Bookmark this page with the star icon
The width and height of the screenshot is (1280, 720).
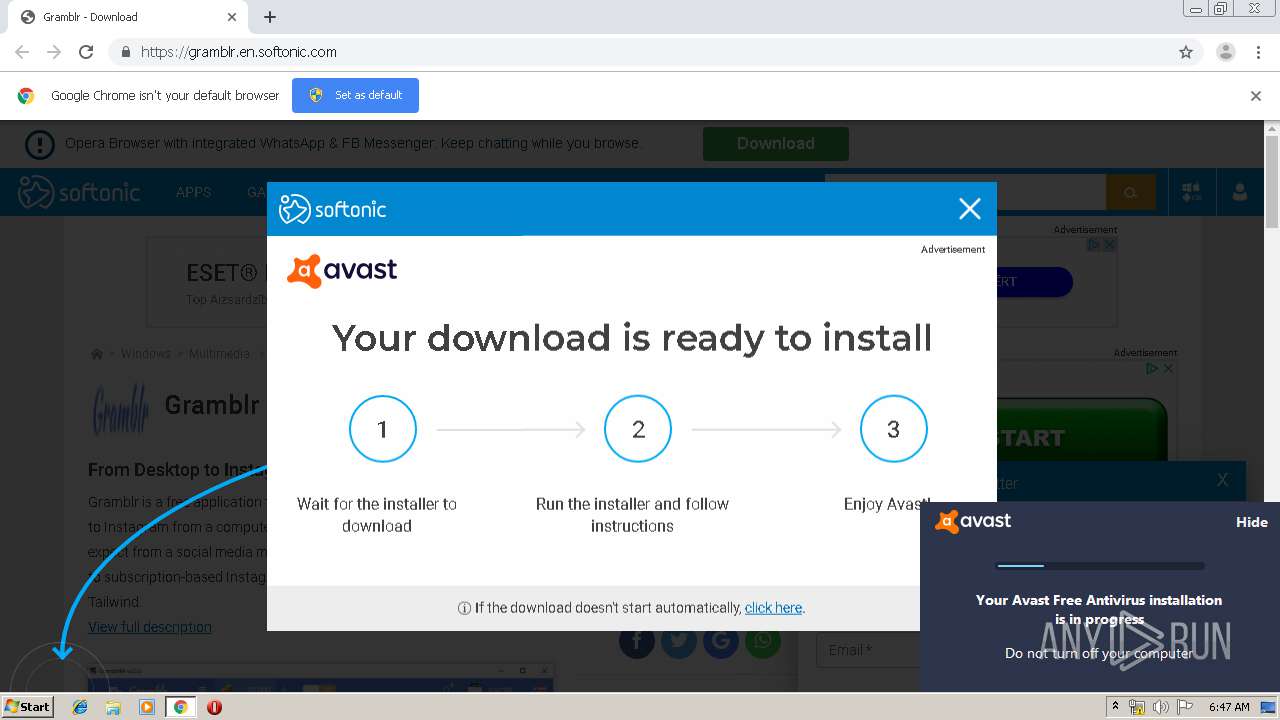(1186, 52)
